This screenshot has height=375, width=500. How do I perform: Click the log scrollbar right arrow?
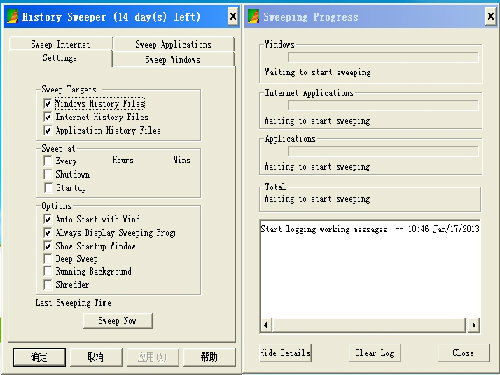click(x=473, y=325)
